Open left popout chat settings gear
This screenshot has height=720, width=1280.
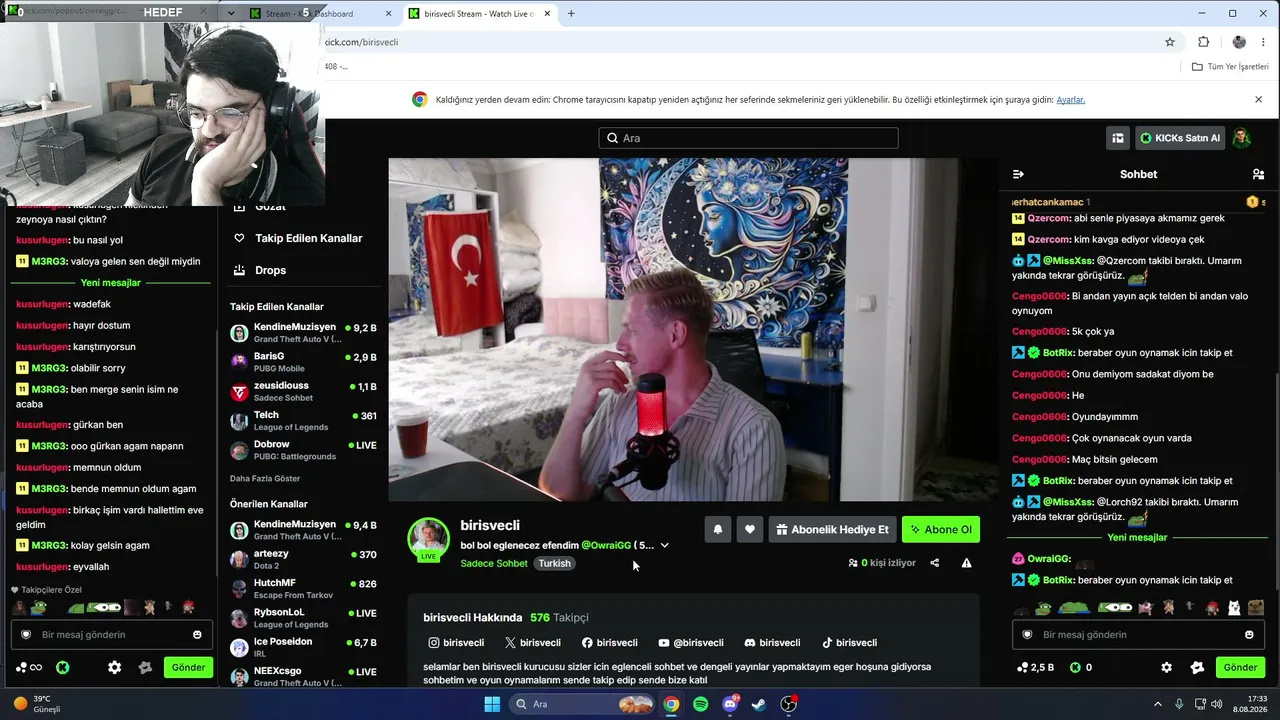tap(114, 667)
